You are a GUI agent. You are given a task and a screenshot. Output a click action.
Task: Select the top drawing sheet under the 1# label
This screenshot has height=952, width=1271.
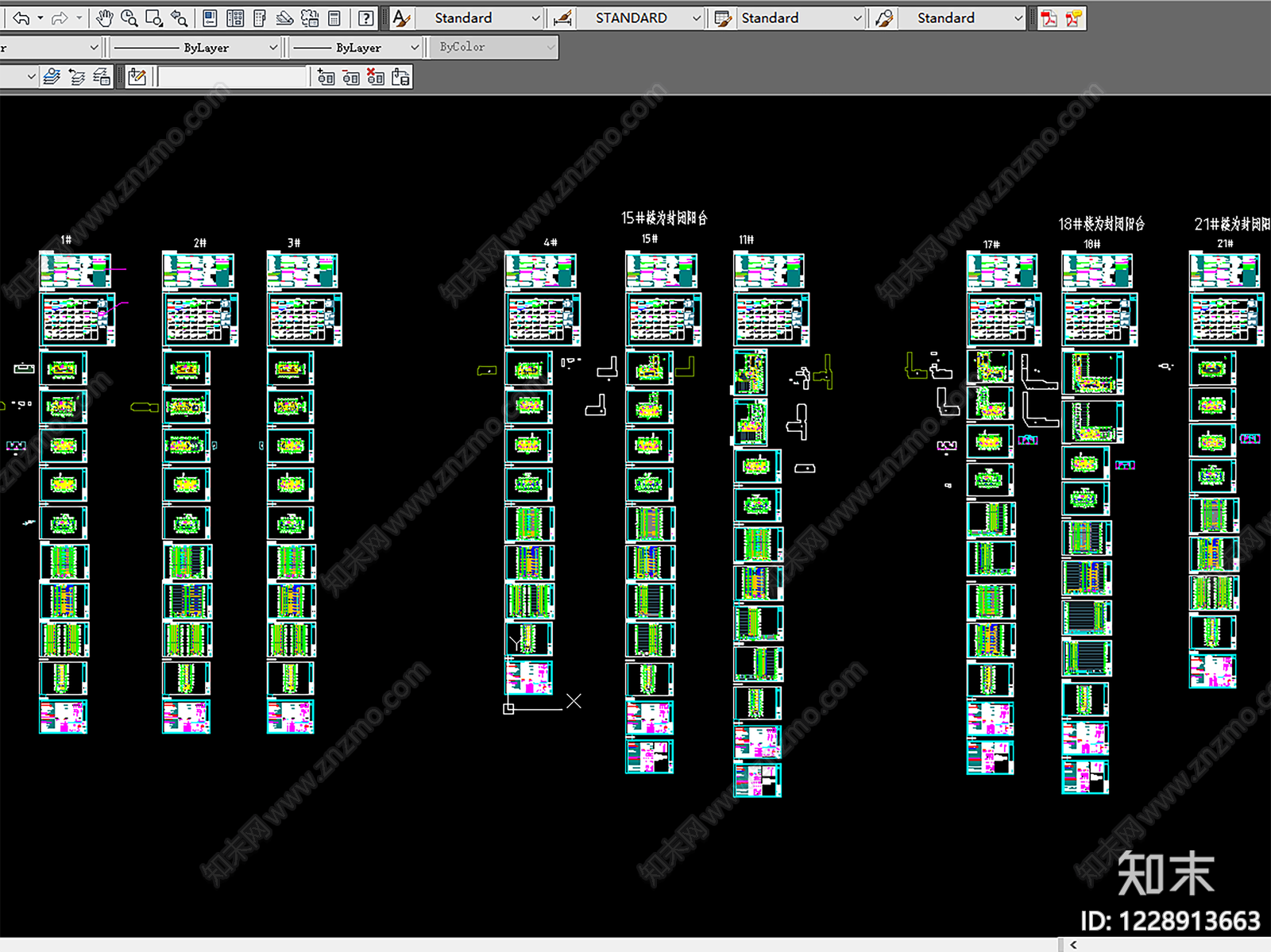pyautogui.click(x=75, y=271)
